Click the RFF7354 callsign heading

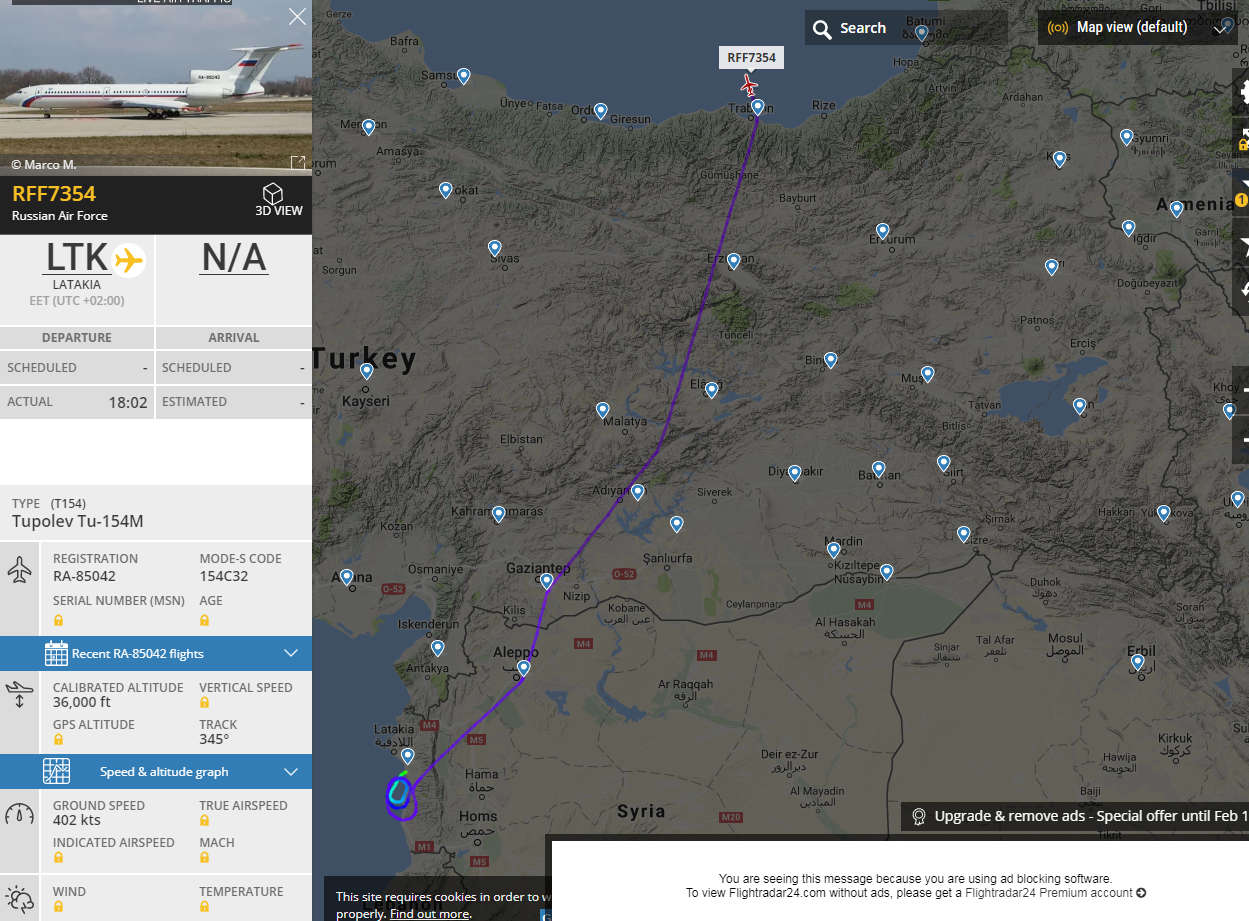[x=54, y=193]
